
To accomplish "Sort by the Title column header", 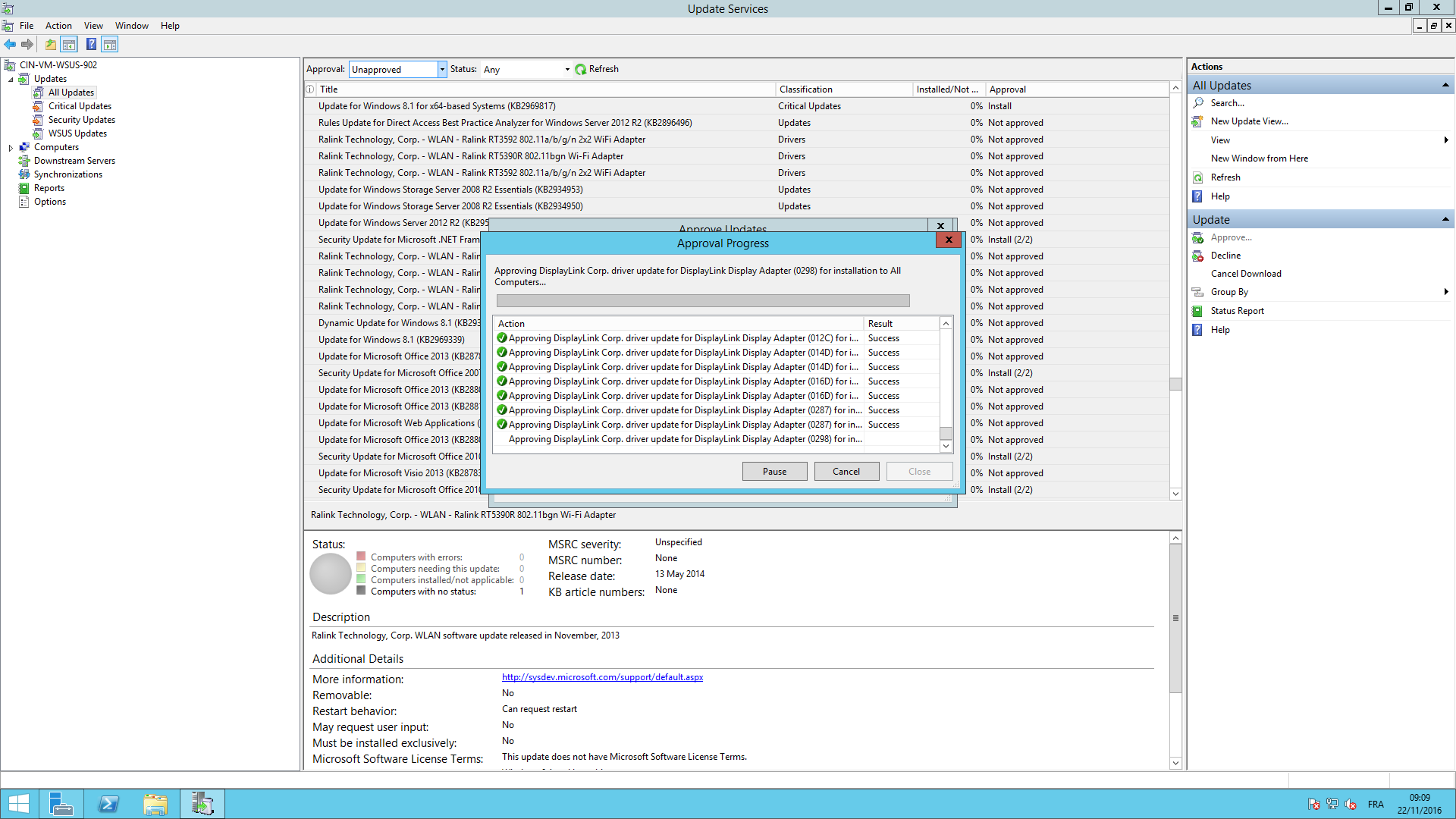I will click(x=544, y=89).
